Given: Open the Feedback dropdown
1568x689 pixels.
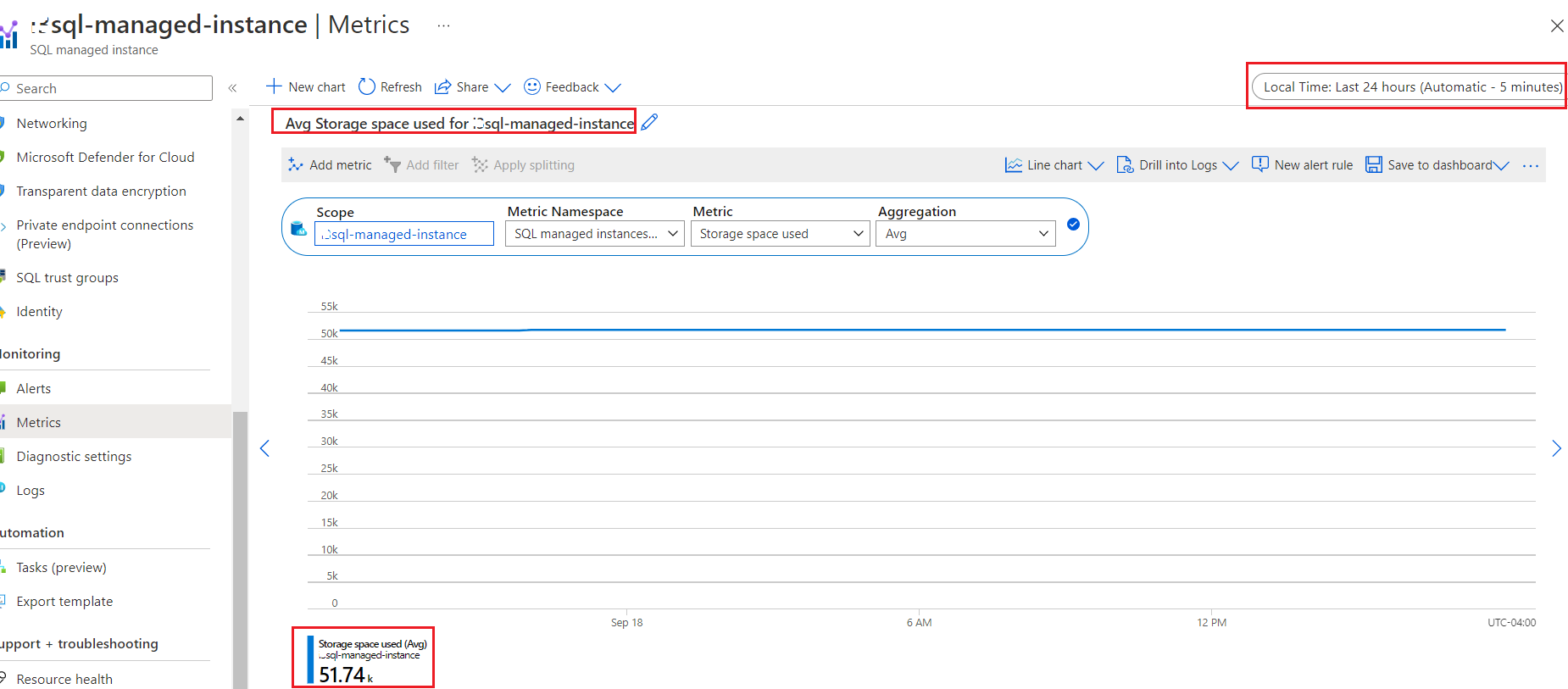Looking at the screenshot, I should pos(573,87).
